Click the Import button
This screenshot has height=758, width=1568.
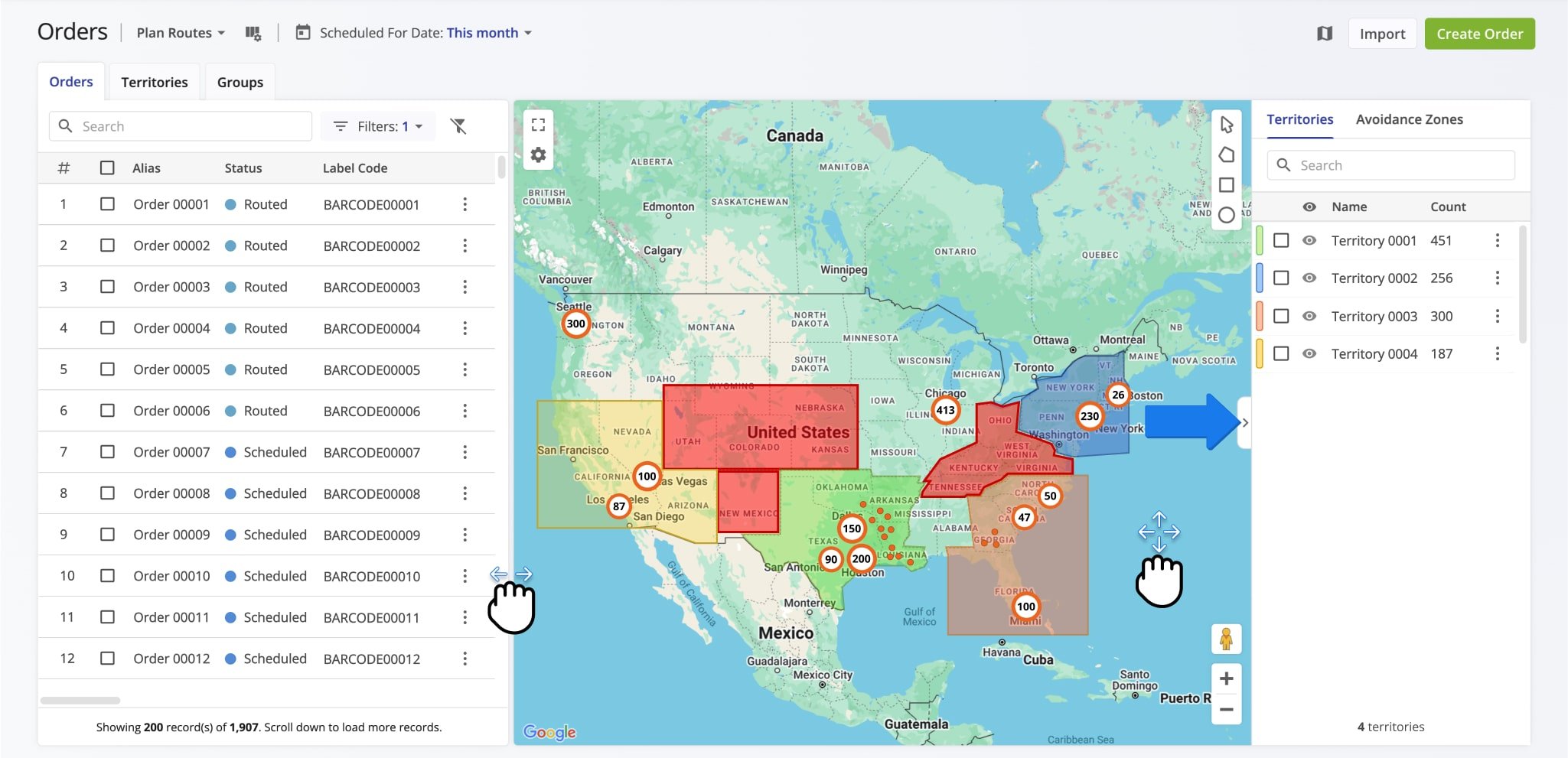pyautogui.click(x=1382, y=34)
